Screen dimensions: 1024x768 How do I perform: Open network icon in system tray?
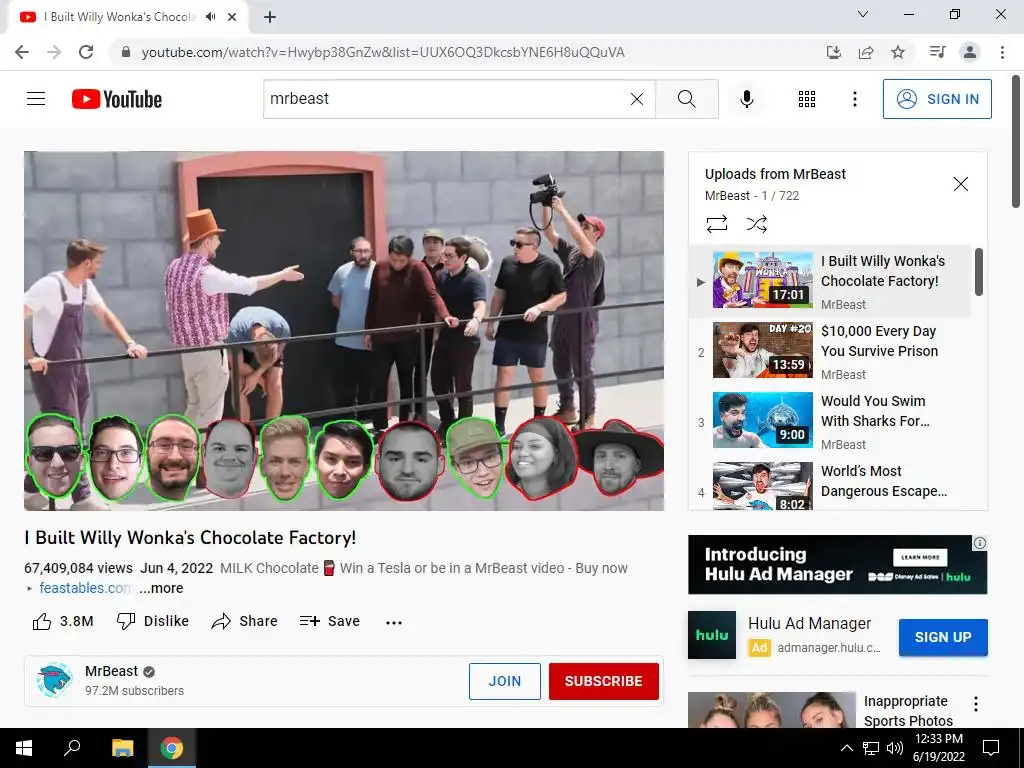[x=871, y=748]
